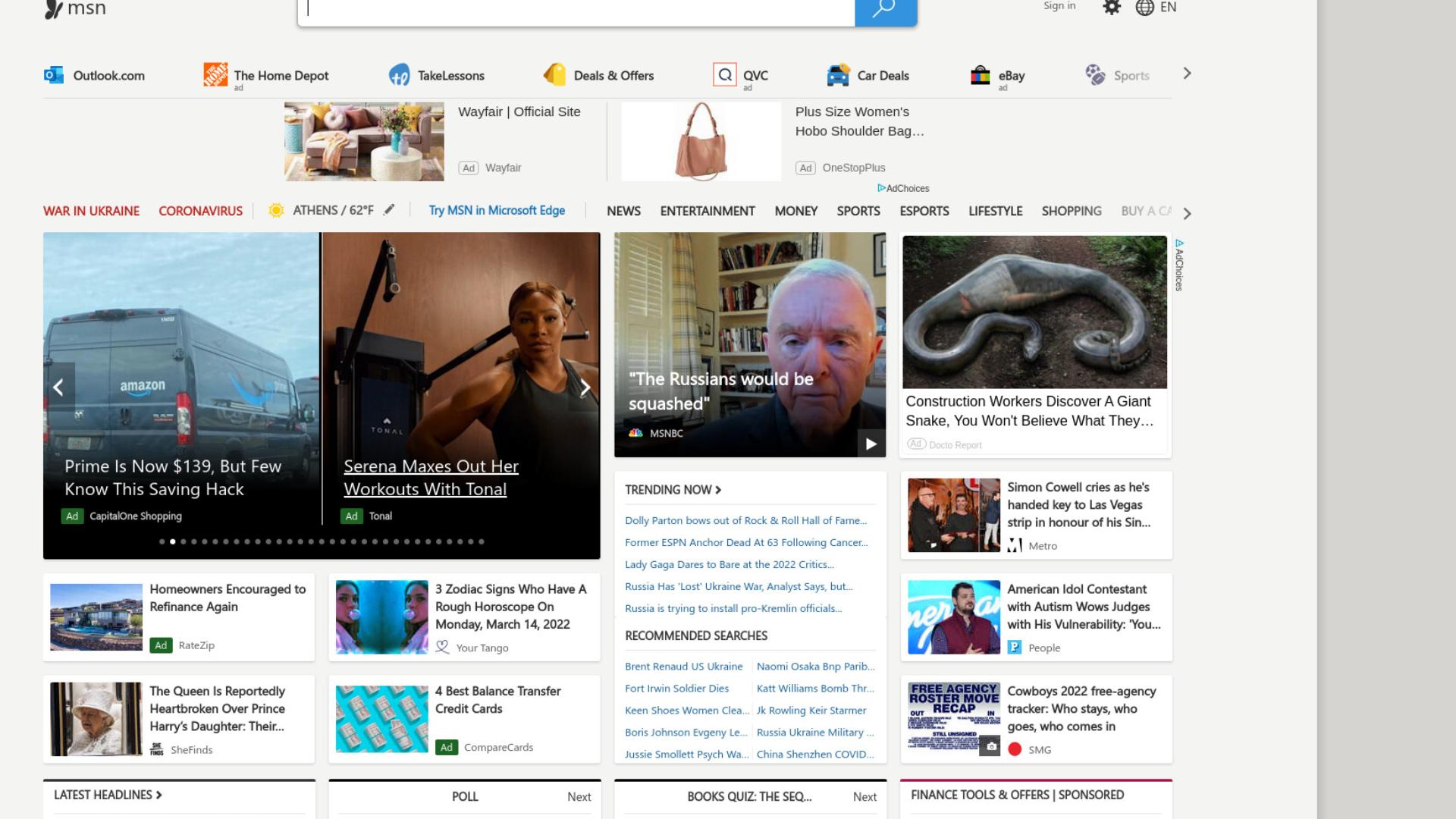Open the ENTERTAINMENT tab
This screenshot has height=819, width=1456.
pos(708,211)
